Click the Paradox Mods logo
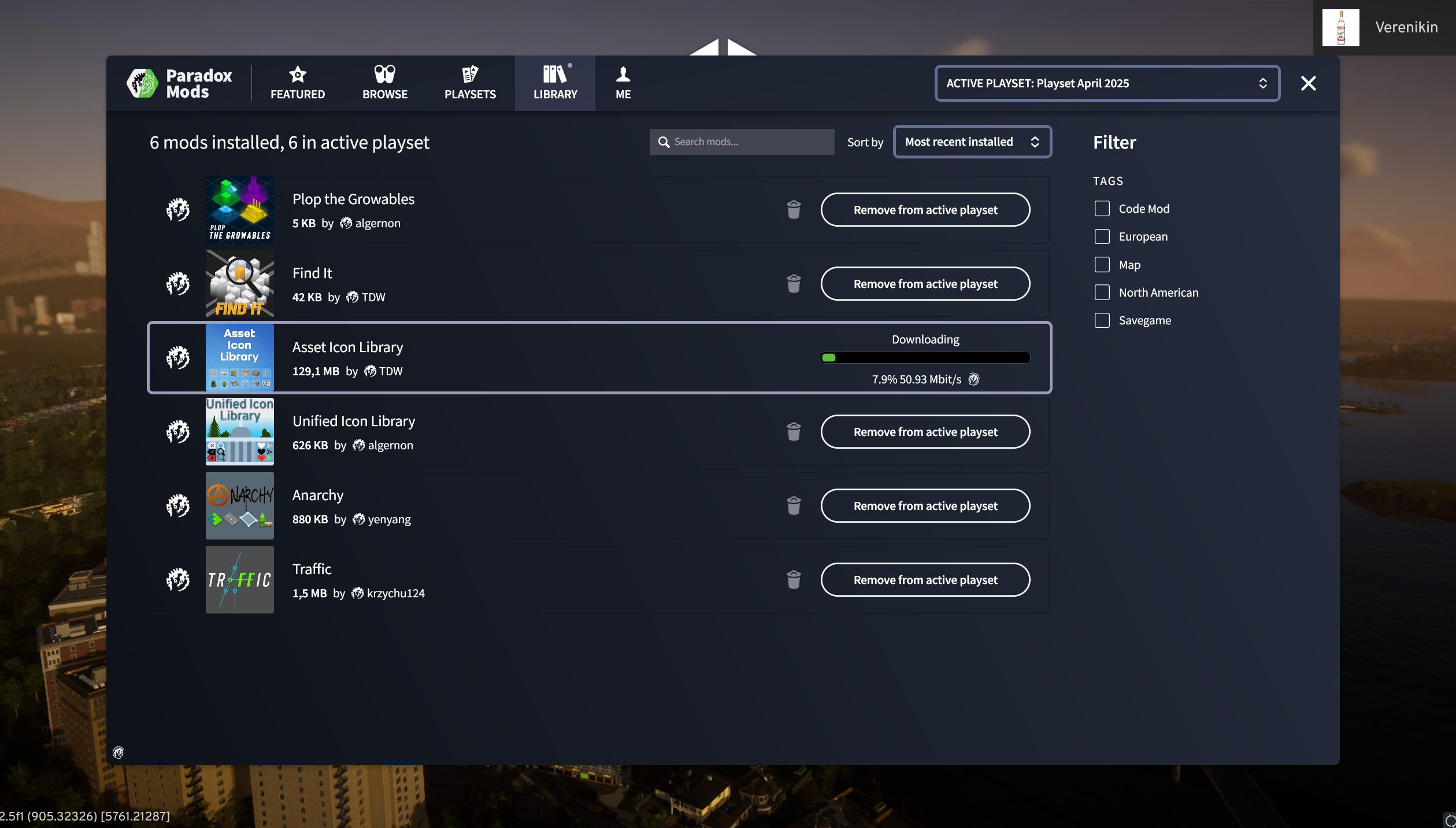This screenshot has height=828, width=1456. click(179, 83)
